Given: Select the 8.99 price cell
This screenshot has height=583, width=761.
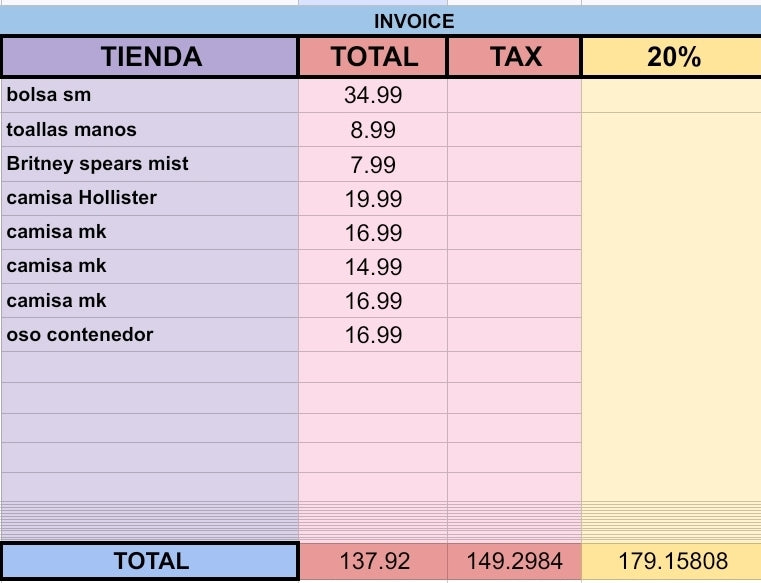Looking at the screenshot, I should [373, 131].
